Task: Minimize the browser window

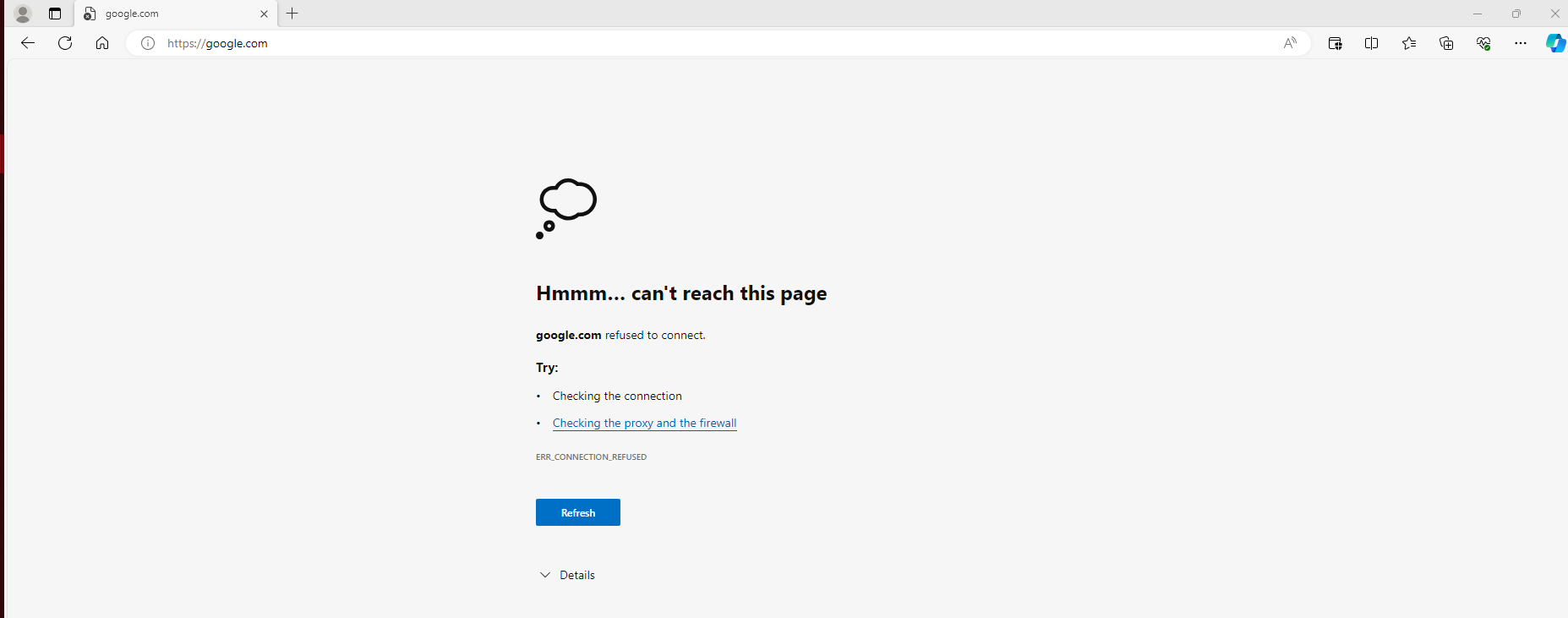Action: click(x=1478, y=14)
